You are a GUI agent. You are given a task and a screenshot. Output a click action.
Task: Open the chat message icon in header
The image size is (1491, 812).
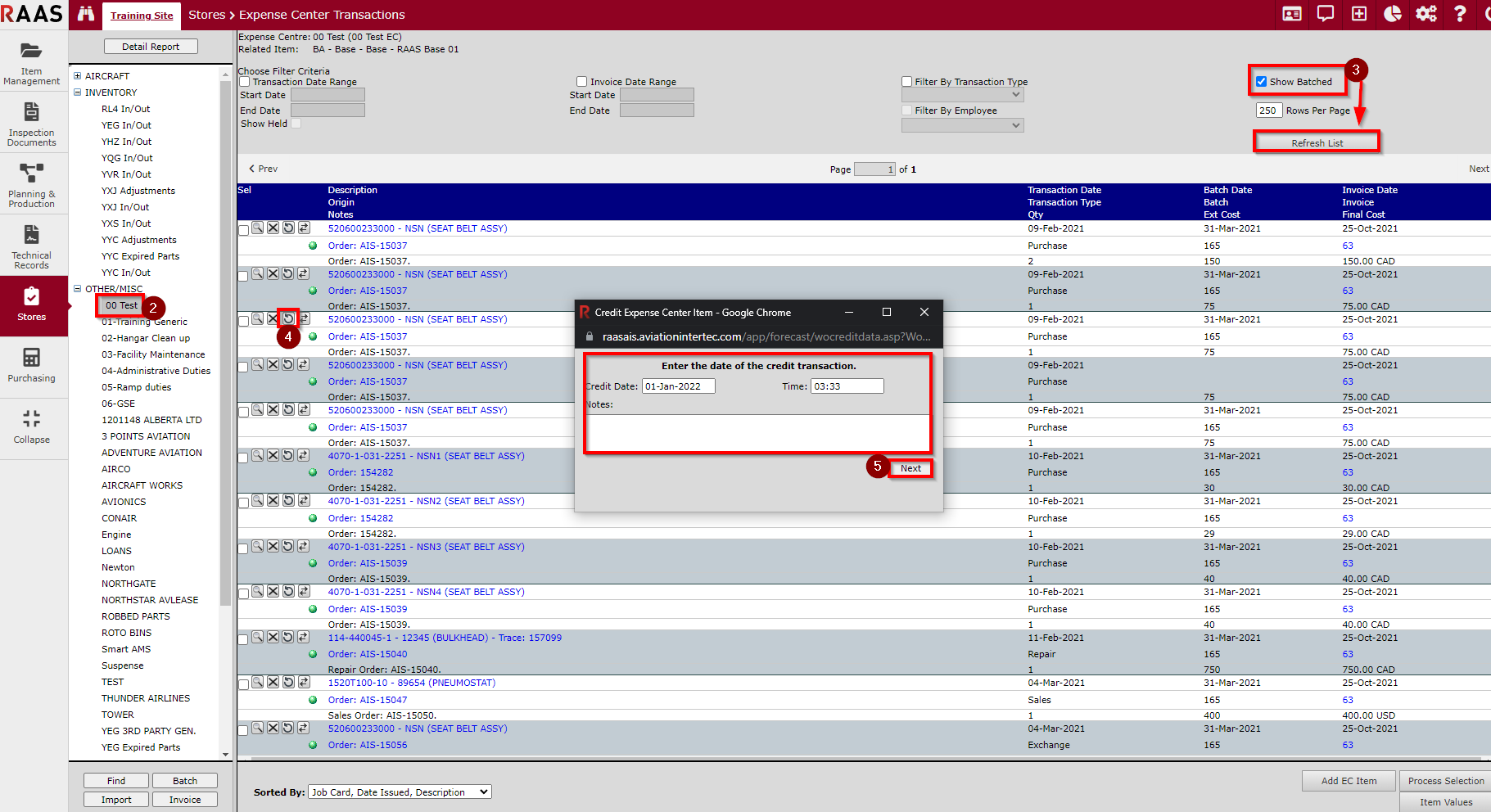click(1325, 14)
